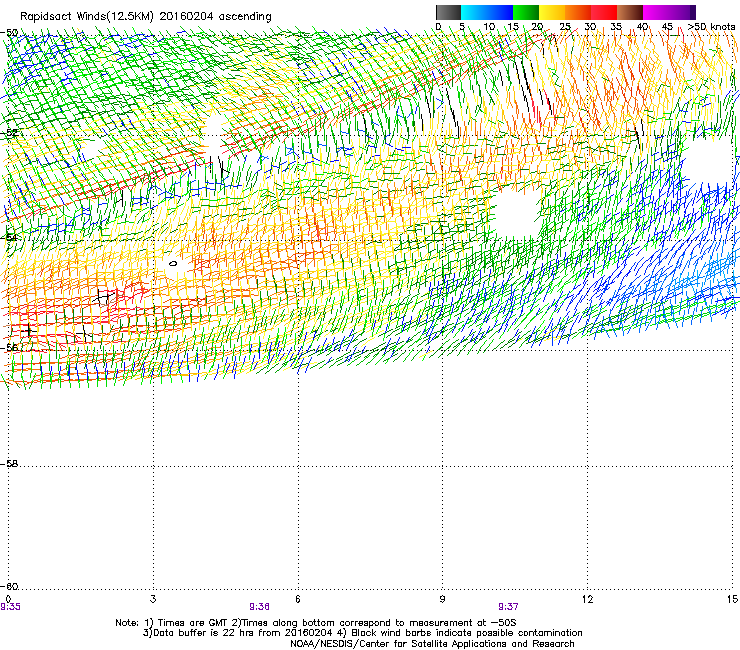Viewport: 740px width, 650px height.
Task: Click the legend label '10'
Action: [x=489, y=27]
